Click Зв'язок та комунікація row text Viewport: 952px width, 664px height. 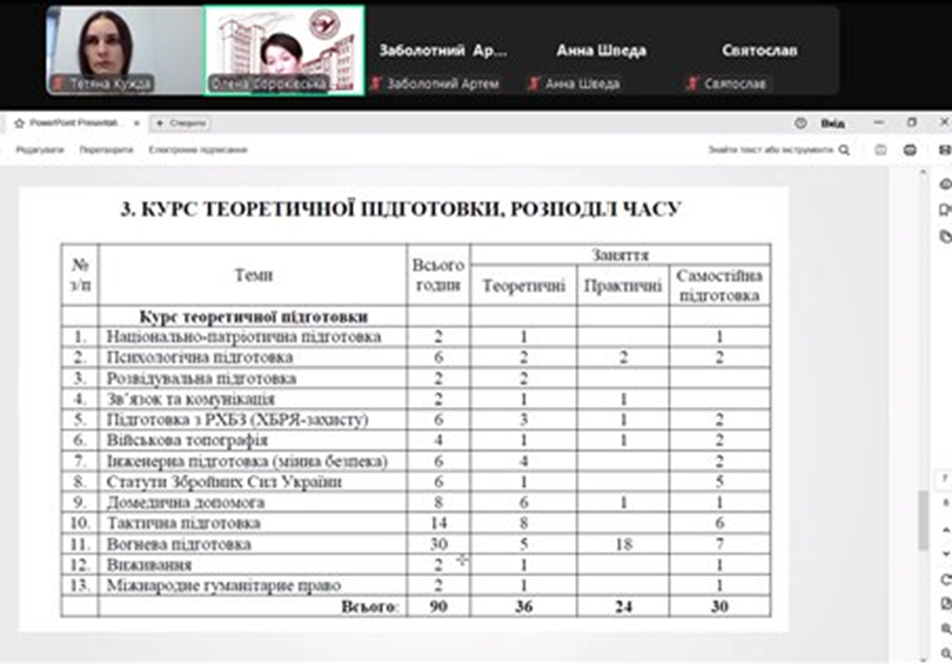pos(191,399)
